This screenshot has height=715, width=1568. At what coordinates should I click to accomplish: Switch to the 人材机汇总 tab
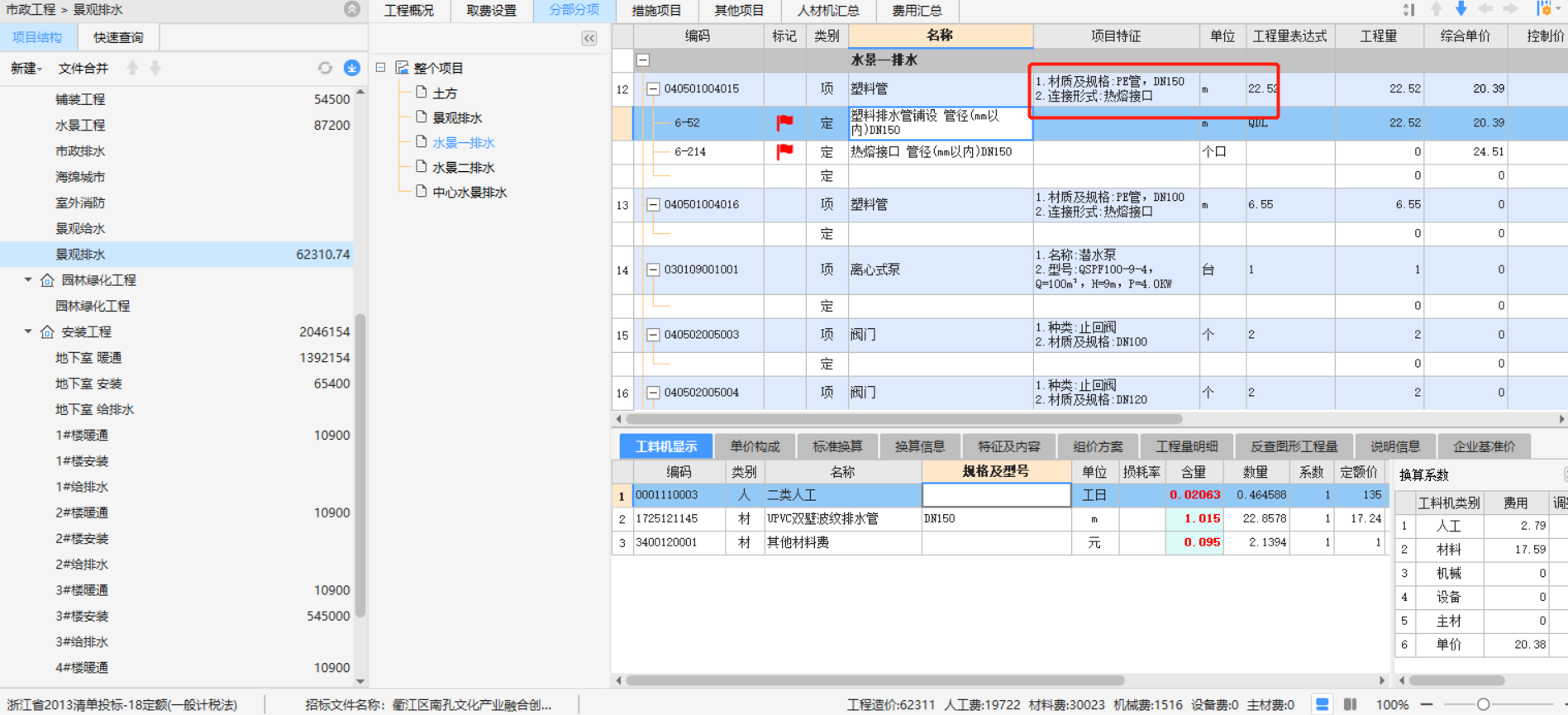(x=827, y=10)
